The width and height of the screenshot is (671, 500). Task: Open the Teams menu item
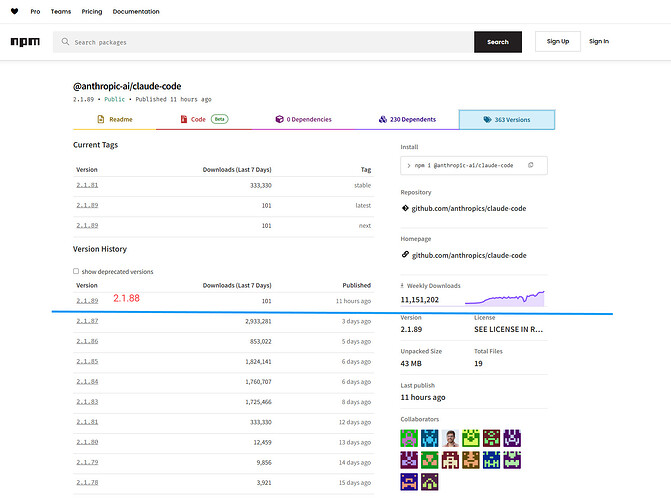61,12
